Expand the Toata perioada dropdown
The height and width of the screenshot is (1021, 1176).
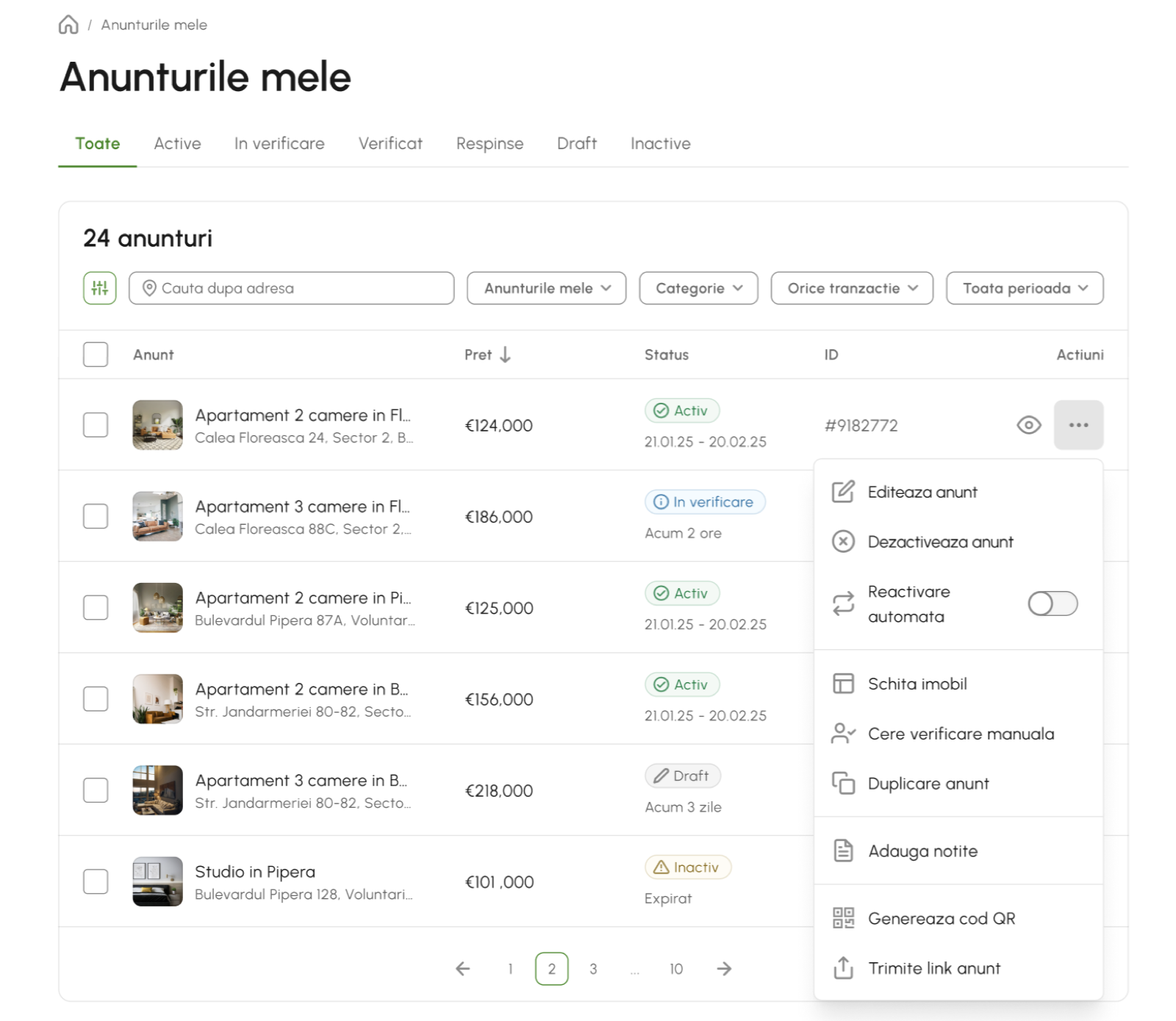pyautogui.click(x=1025, y=288)
